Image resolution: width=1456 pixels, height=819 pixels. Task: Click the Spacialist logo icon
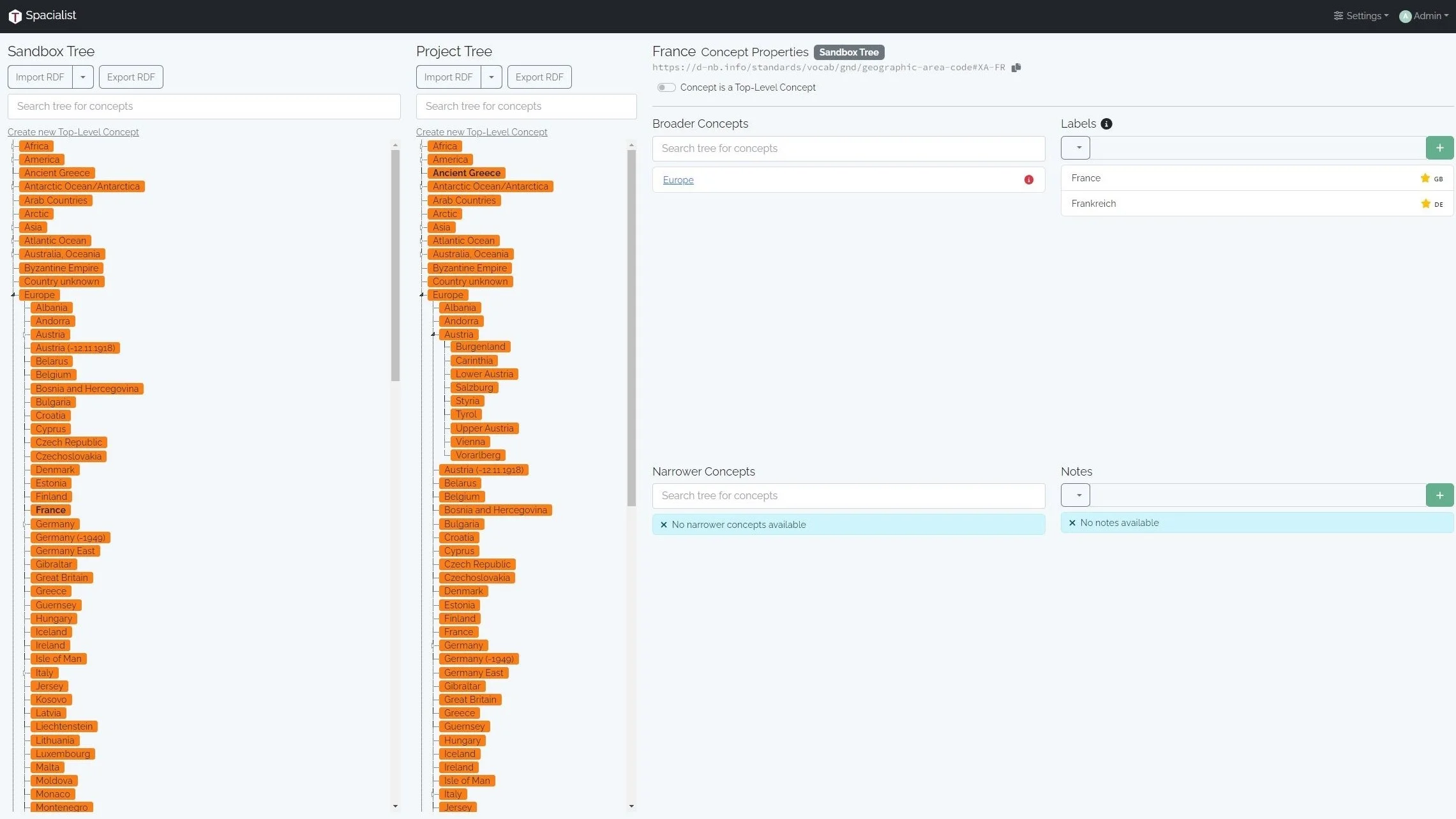(x=15, y=16)
